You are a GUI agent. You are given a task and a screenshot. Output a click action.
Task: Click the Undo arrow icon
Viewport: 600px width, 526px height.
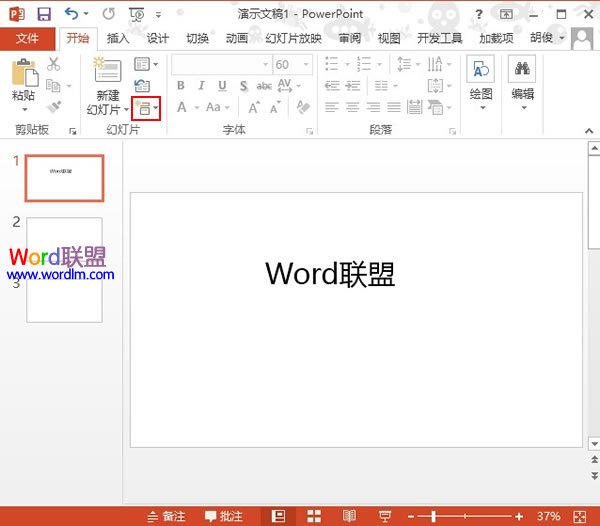[x=71, y=14]
